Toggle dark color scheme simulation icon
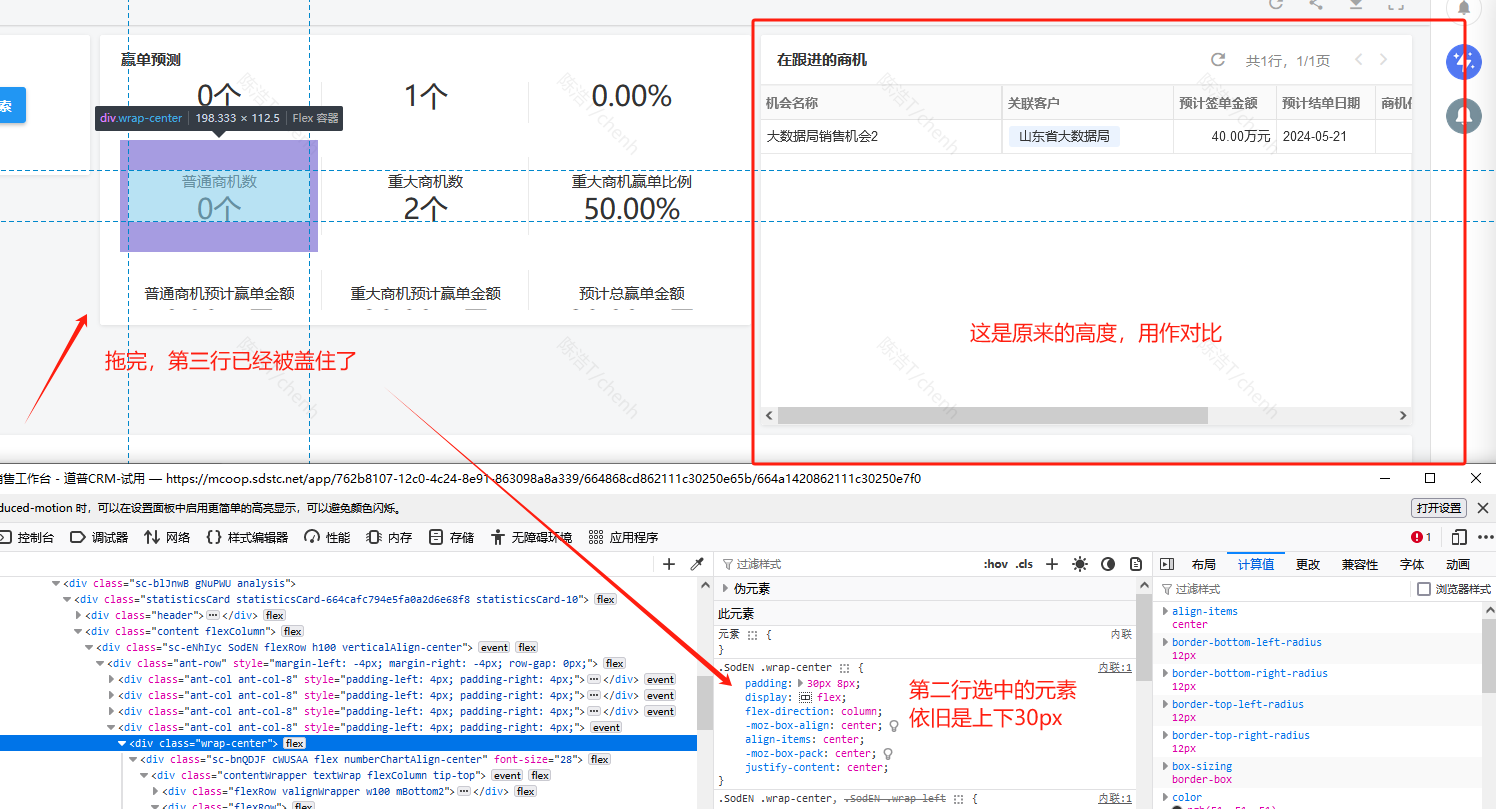Viewport: 1496px width, 809px height. (1108, 564)
